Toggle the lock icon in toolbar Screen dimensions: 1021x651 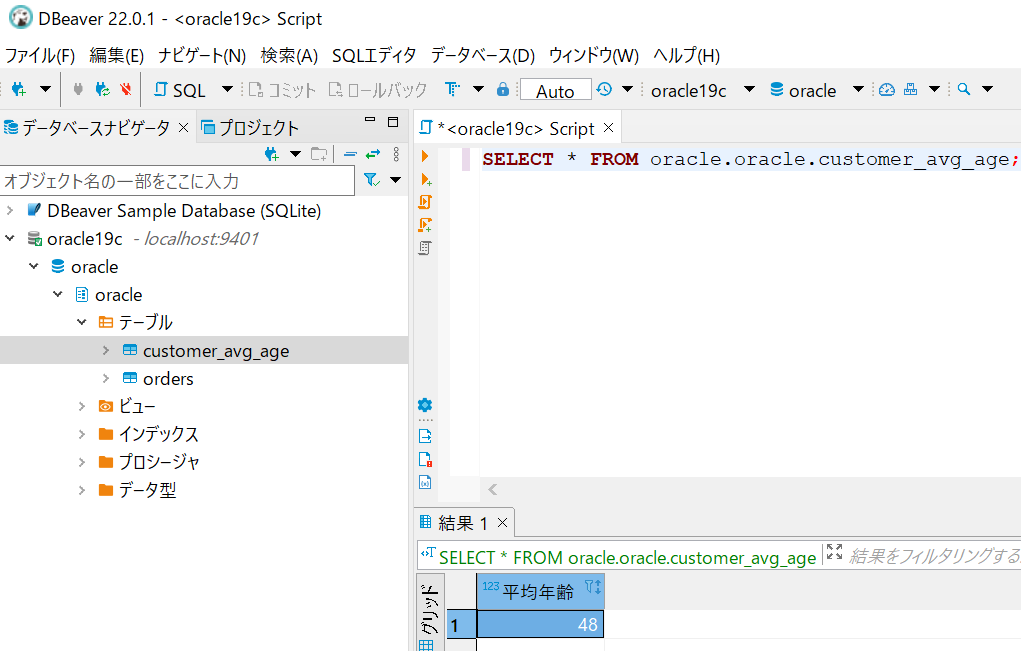click(x=503, y=89)
